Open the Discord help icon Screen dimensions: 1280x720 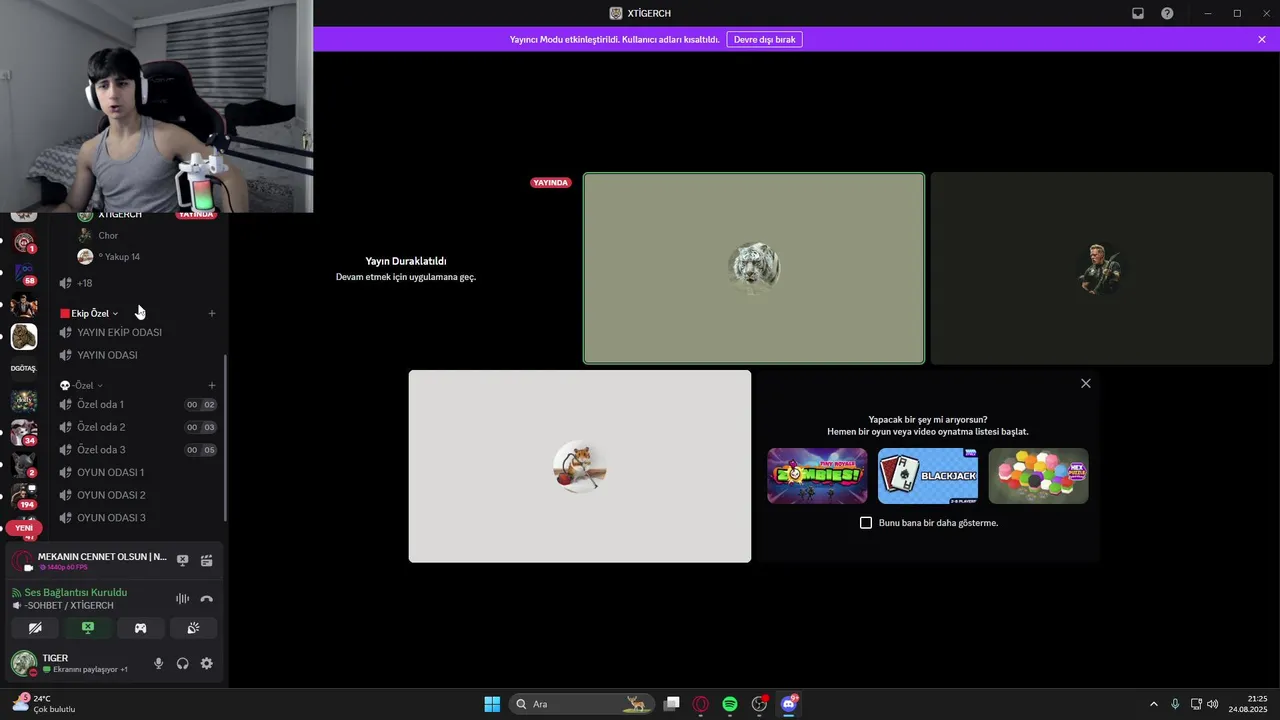click(x=1167, y=13)
